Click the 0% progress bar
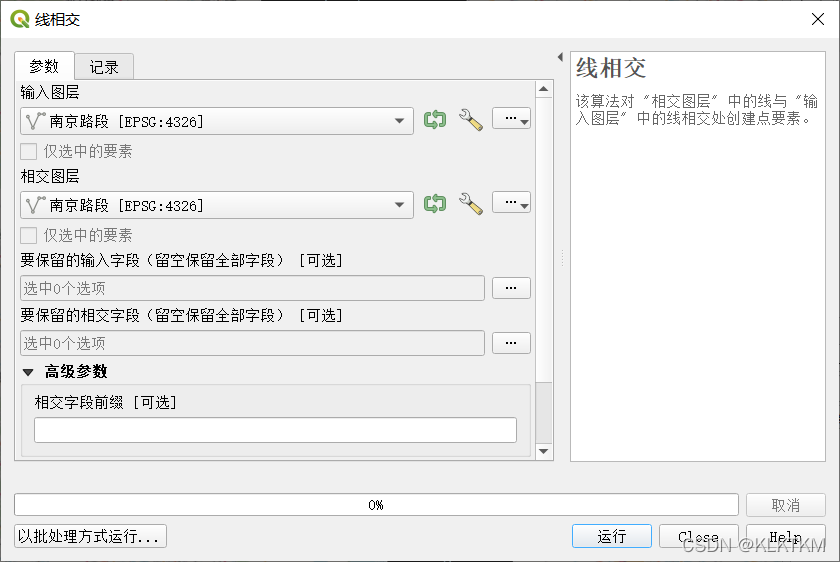This screenshot has height=562, width=840. pyautogui.click(x=376, y=505)
